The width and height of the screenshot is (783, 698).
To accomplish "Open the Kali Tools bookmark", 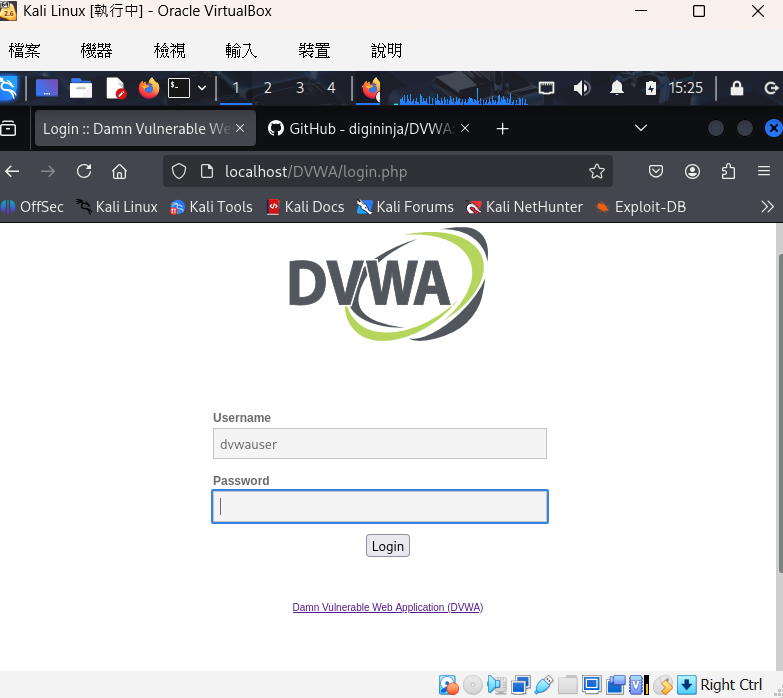I will [212, 207].
